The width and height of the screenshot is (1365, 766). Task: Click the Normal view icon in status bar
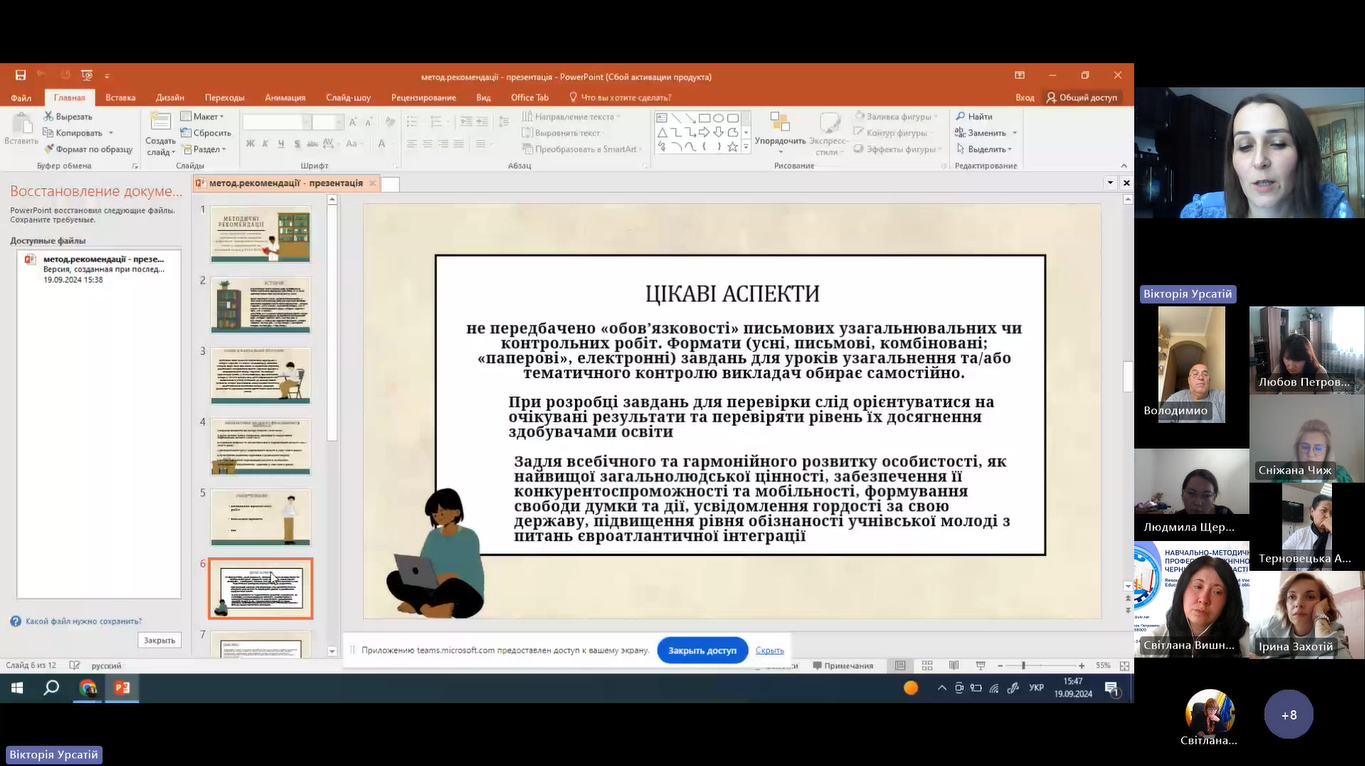coord(901,666)
